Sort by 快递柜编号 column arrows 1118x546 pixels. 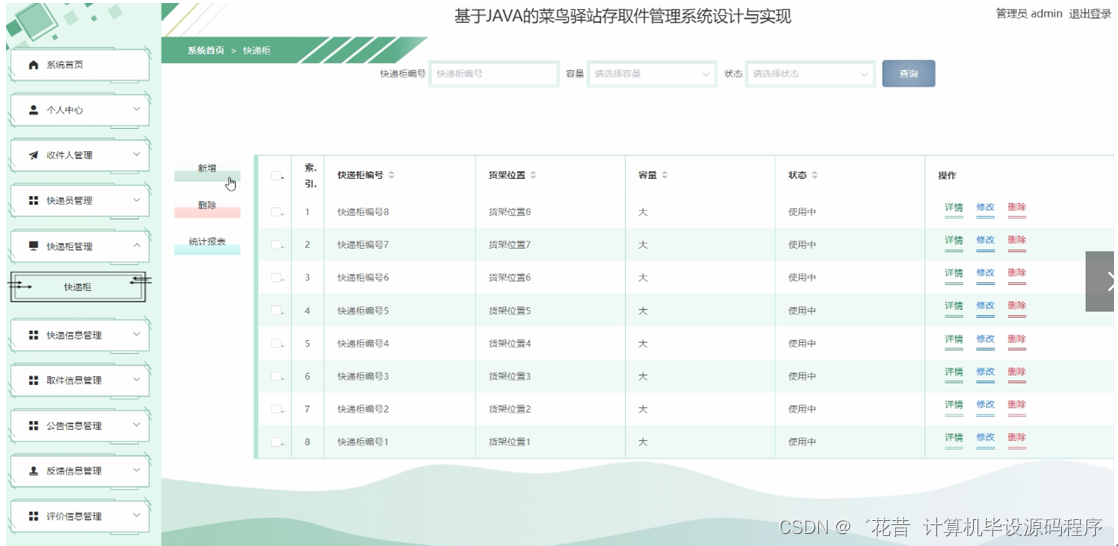pyautogui.click(x=391, y=175)
